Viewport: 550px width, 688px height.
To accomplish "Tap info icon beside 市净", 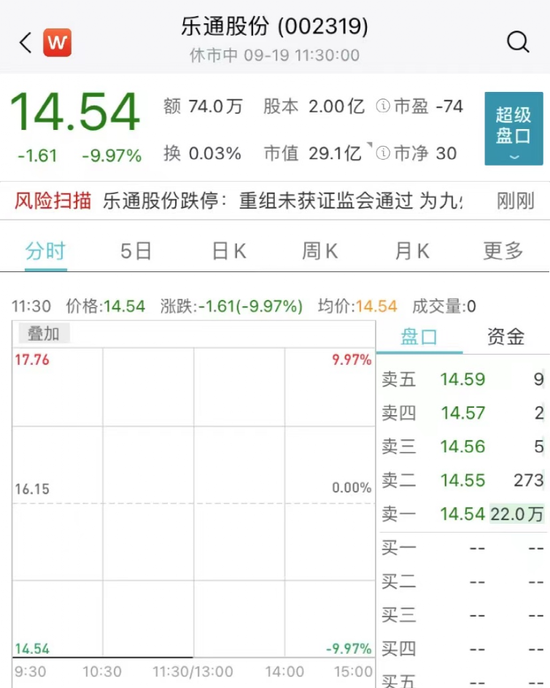I will click(383, 153).
